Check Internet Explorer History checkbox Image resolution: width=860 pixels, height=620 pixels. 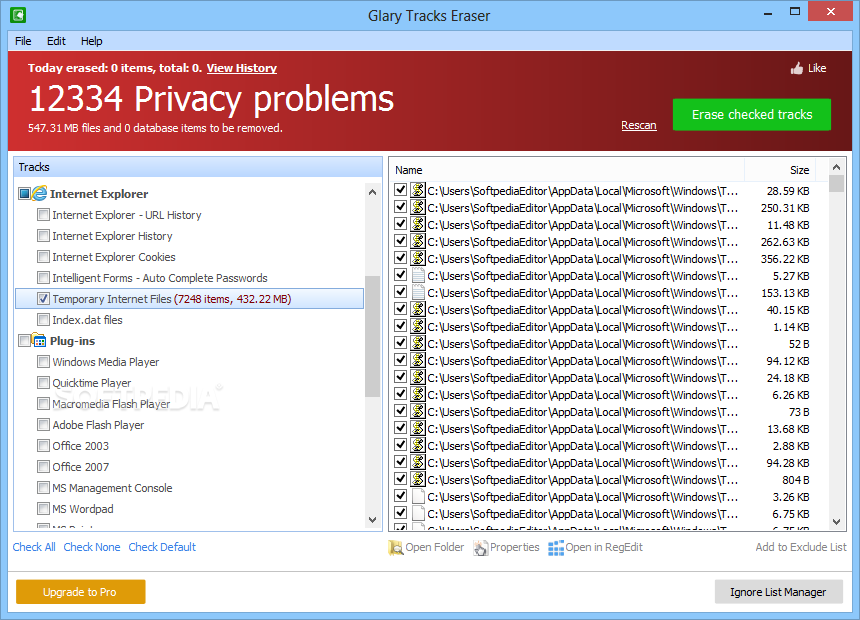tap(43, 235)
